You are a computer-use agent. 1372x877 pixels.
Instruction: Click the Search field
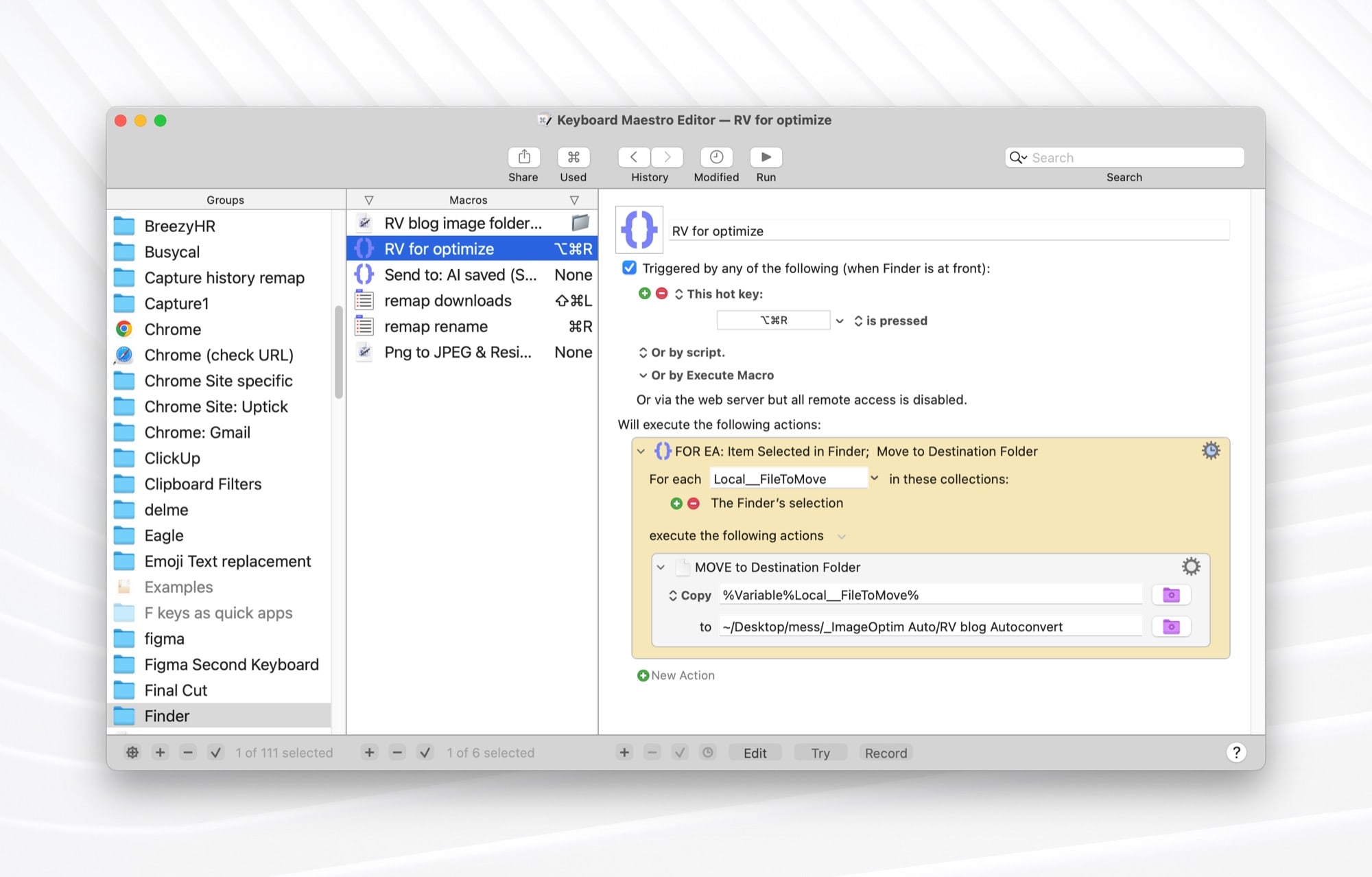1124,157
